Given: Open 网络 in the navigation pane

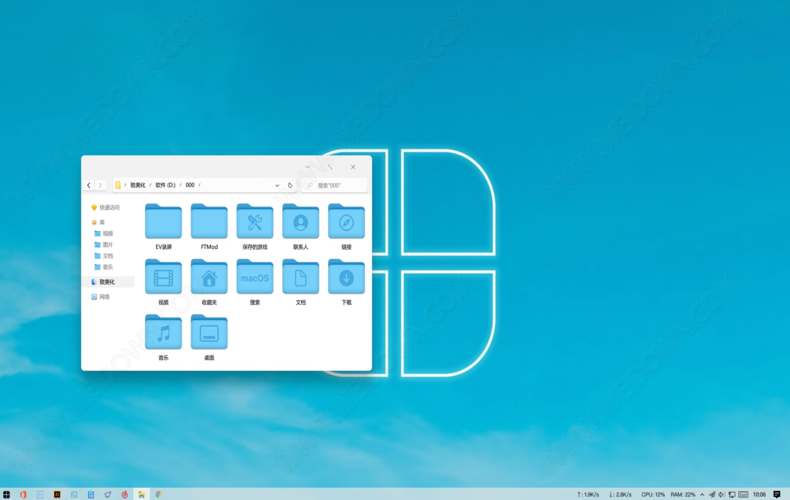Looking at the screenshot, I should coord(101,297).
